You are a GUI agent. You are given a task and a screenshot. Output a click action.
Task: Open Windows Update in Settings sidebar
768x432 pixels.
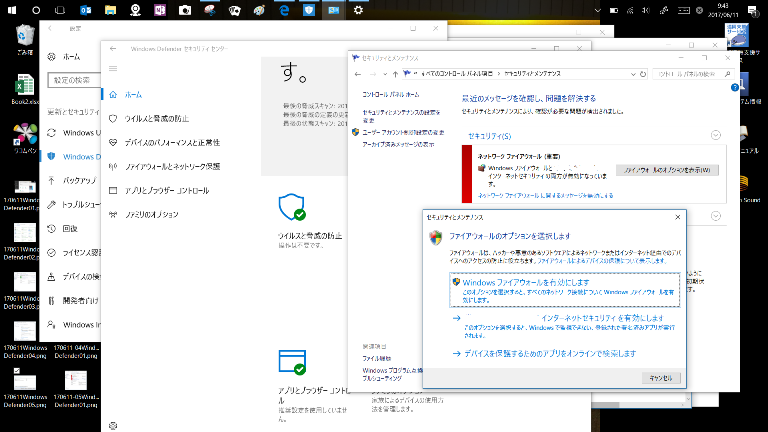pos(73,133)
